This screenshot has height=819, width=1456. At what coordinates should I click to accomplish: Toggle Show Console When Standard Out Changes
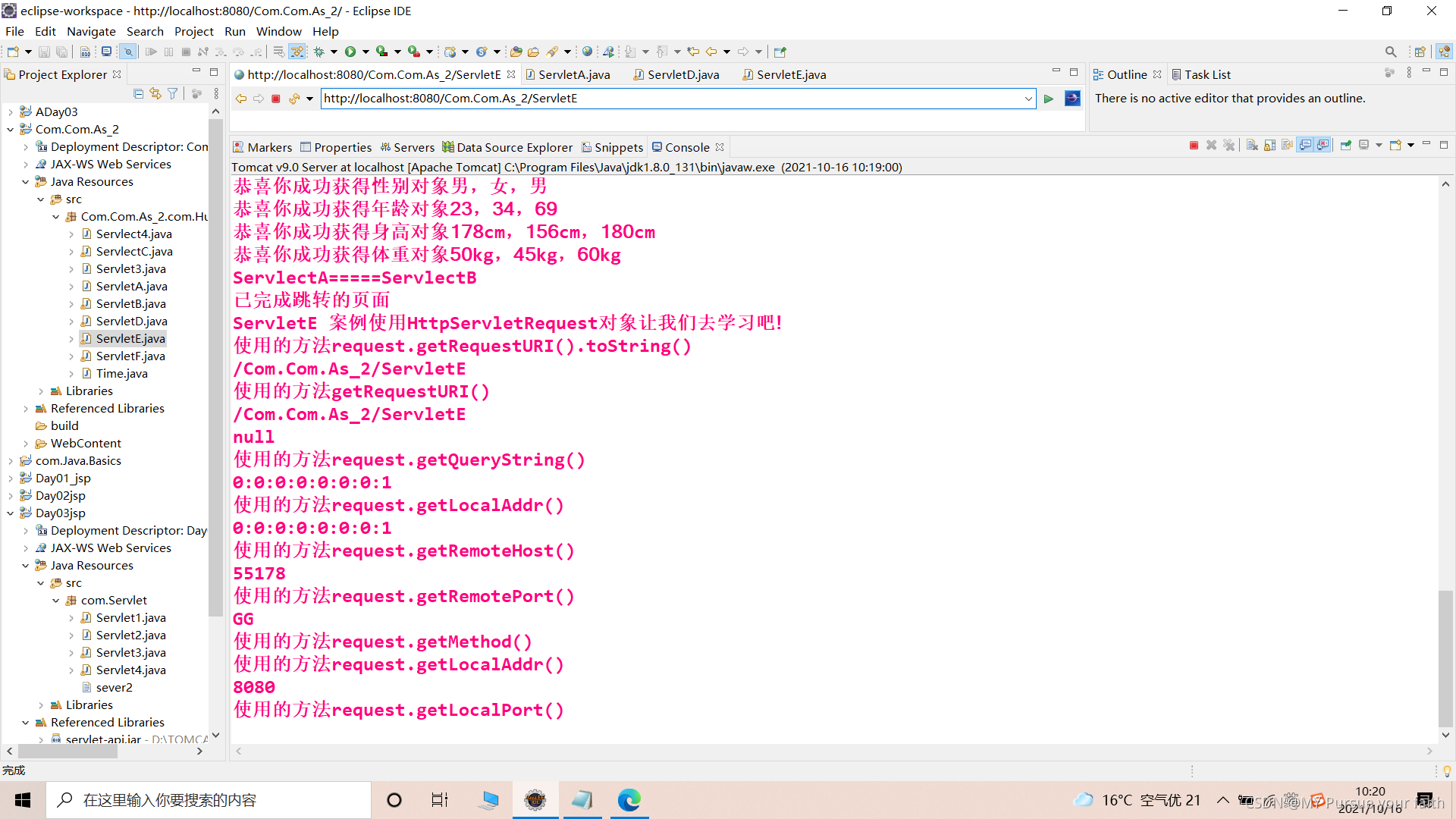coord(1305,146)
